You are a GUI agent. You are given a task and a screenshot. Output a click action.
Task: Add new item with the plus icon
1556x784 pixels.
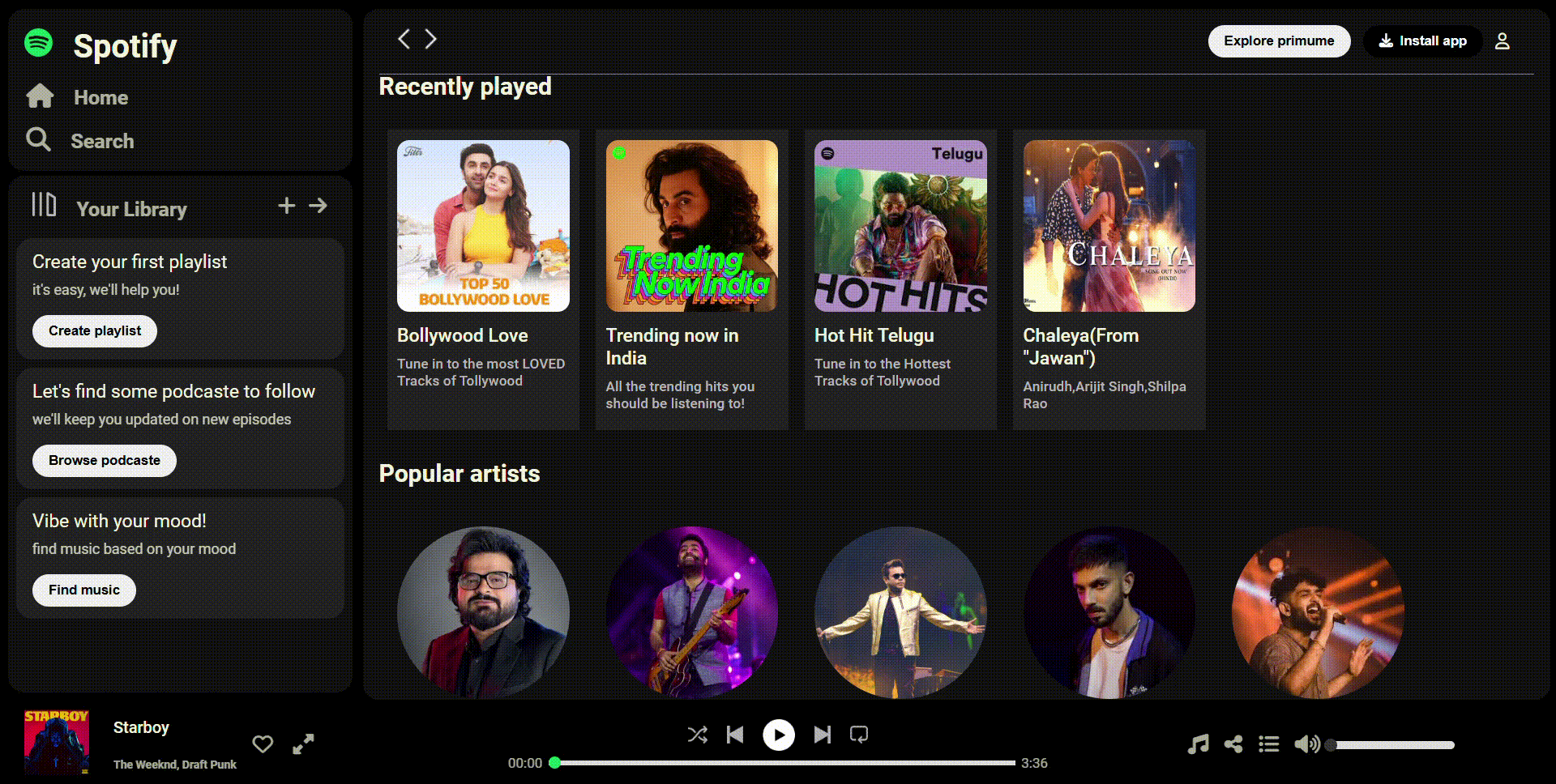286,206
